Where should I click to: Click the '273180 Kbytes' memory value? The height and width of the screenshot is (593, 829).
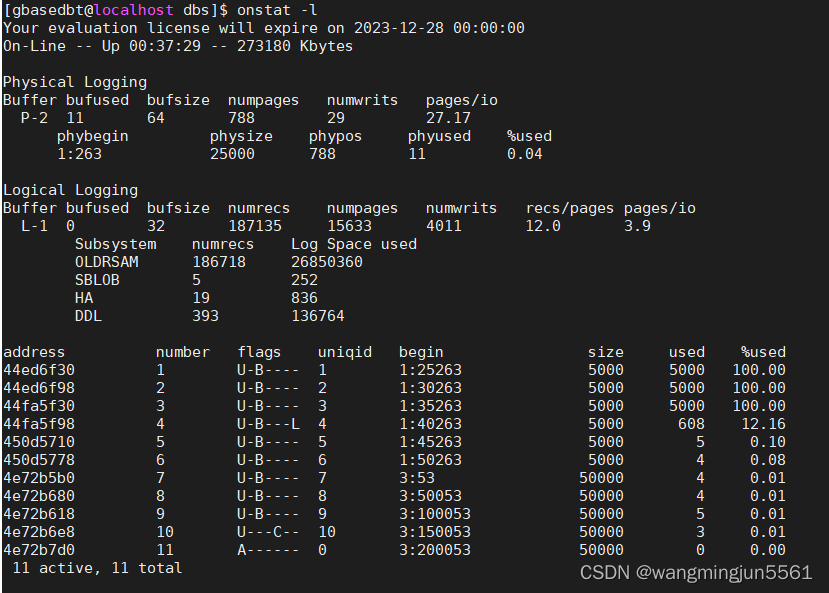(294, 46)
